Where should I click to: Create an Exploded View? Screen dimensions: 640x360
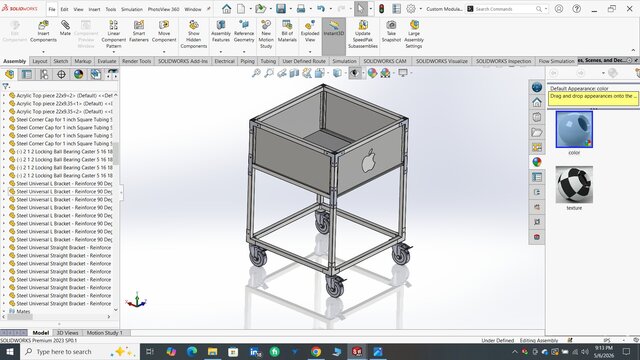pos(310,31)
